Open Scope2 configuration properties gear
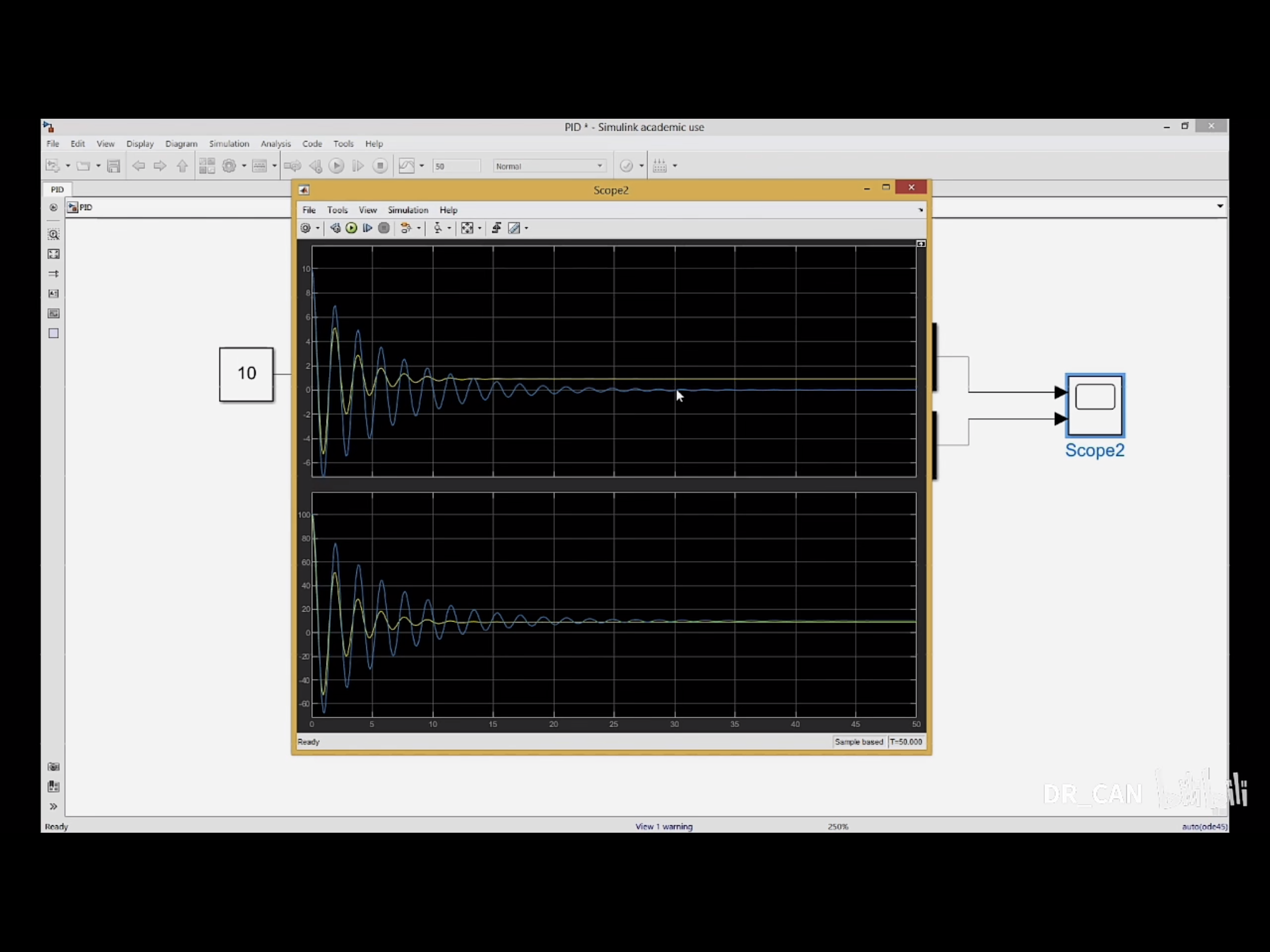The image size is (1270, 952). point(306,228)
